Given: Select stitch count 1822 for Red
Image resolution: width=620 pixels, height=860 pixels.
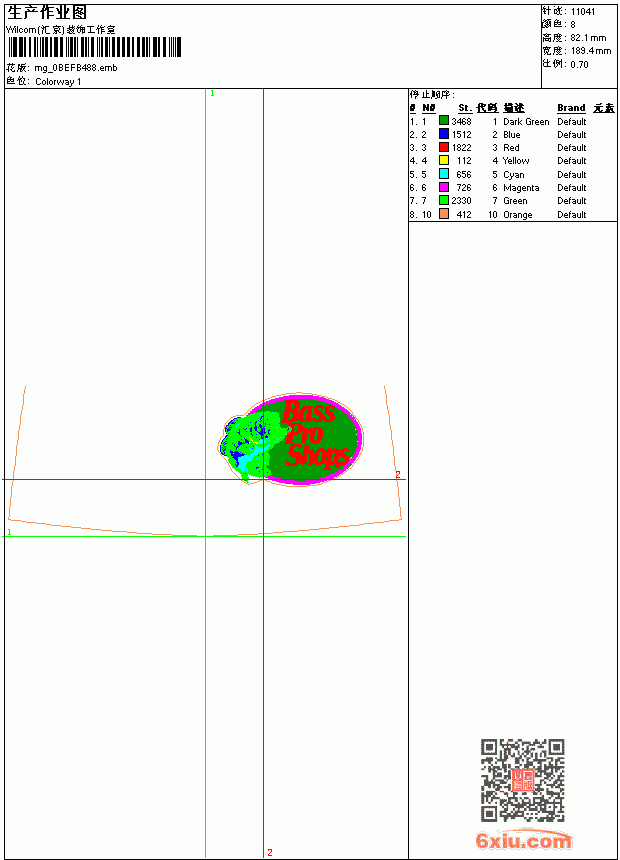Looking at the screenshot, I should [461, 148].
